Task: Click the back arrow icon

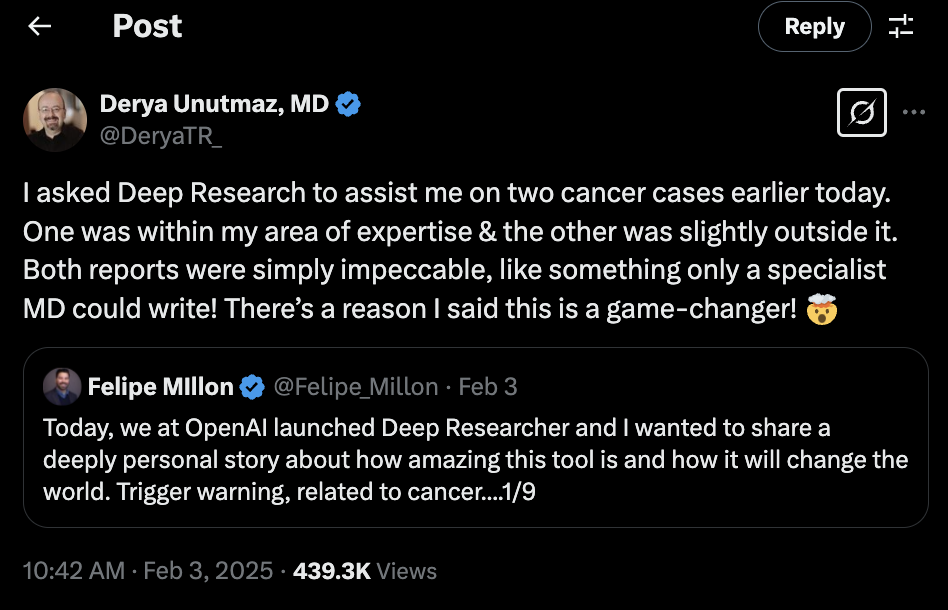Action: 40,27
